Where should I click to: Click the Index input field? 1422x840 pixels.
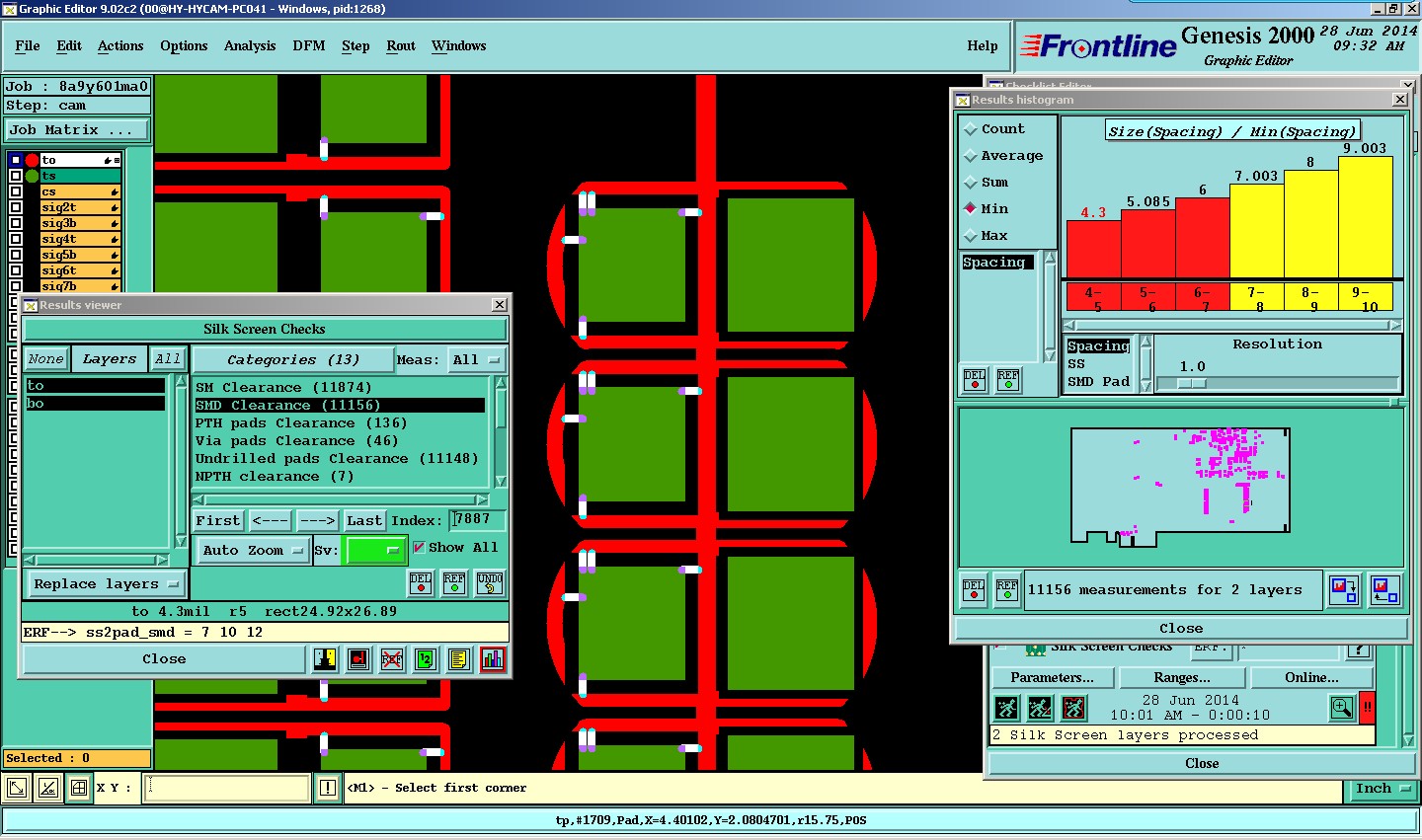478,519
